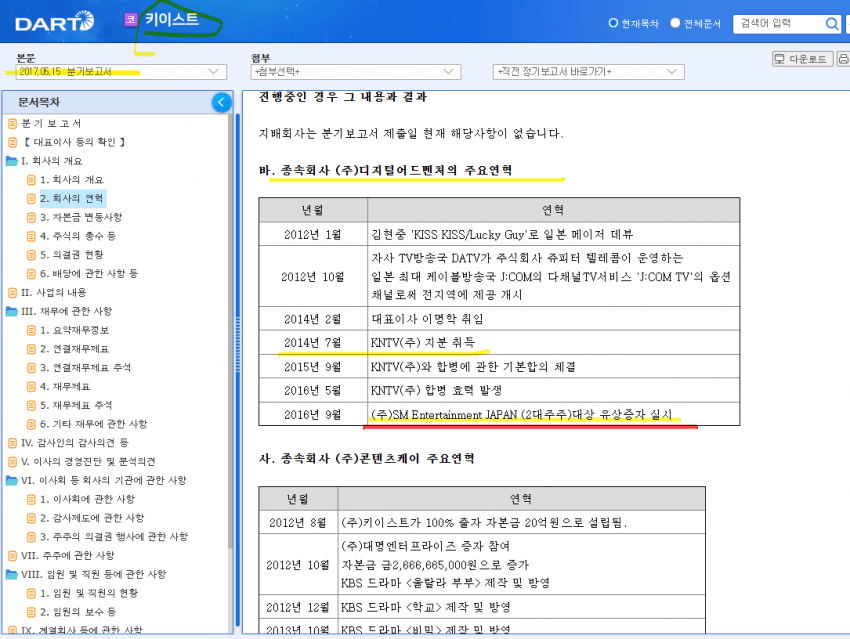Viewport: 850px width, 639px height.
Task: Click the 키이스트 company name
Action: coord(171,20)
